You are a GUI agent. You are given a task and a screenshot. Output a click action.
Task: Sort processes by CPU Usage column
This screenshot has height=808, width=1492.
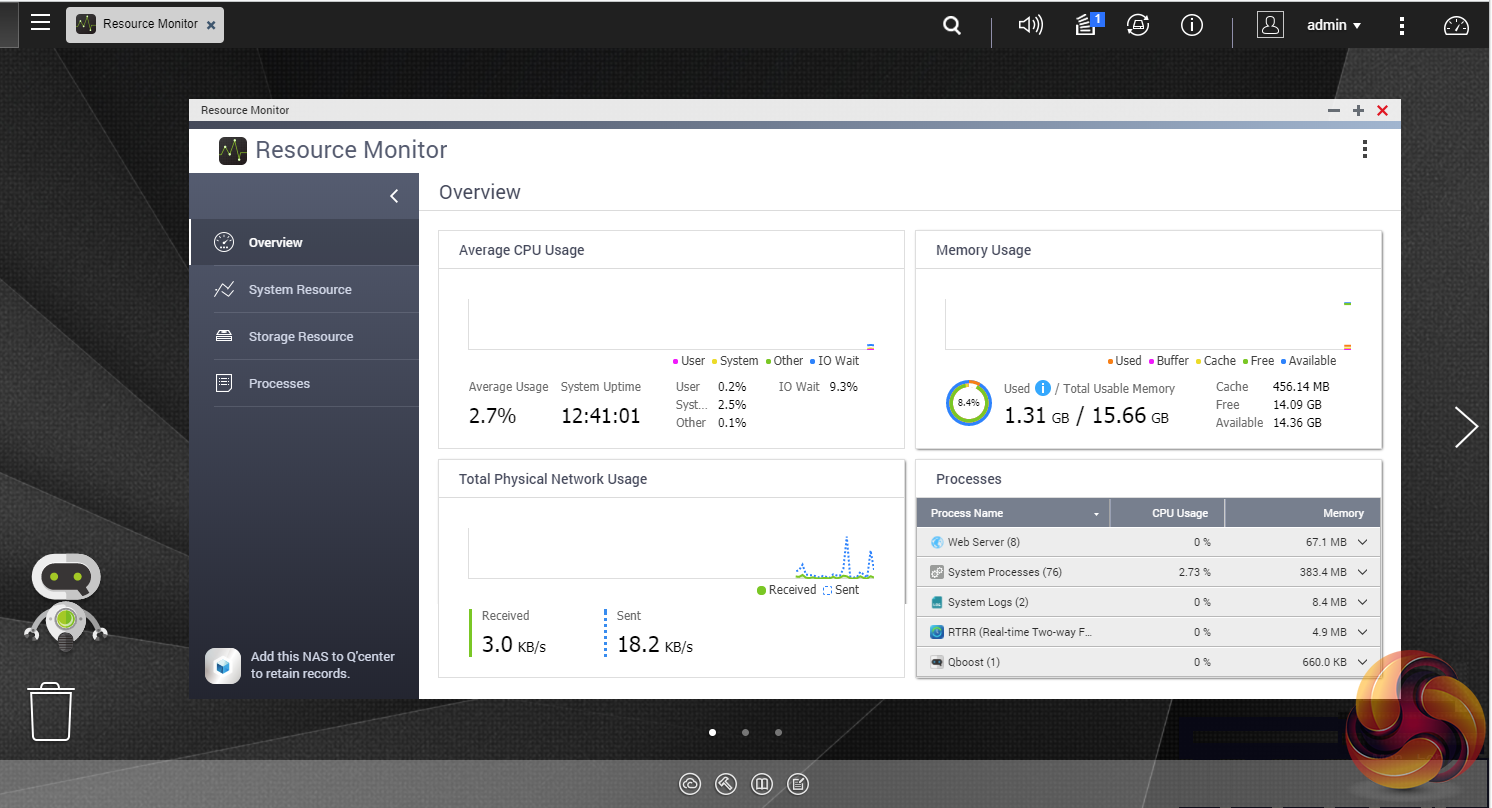pos(1179,513)
